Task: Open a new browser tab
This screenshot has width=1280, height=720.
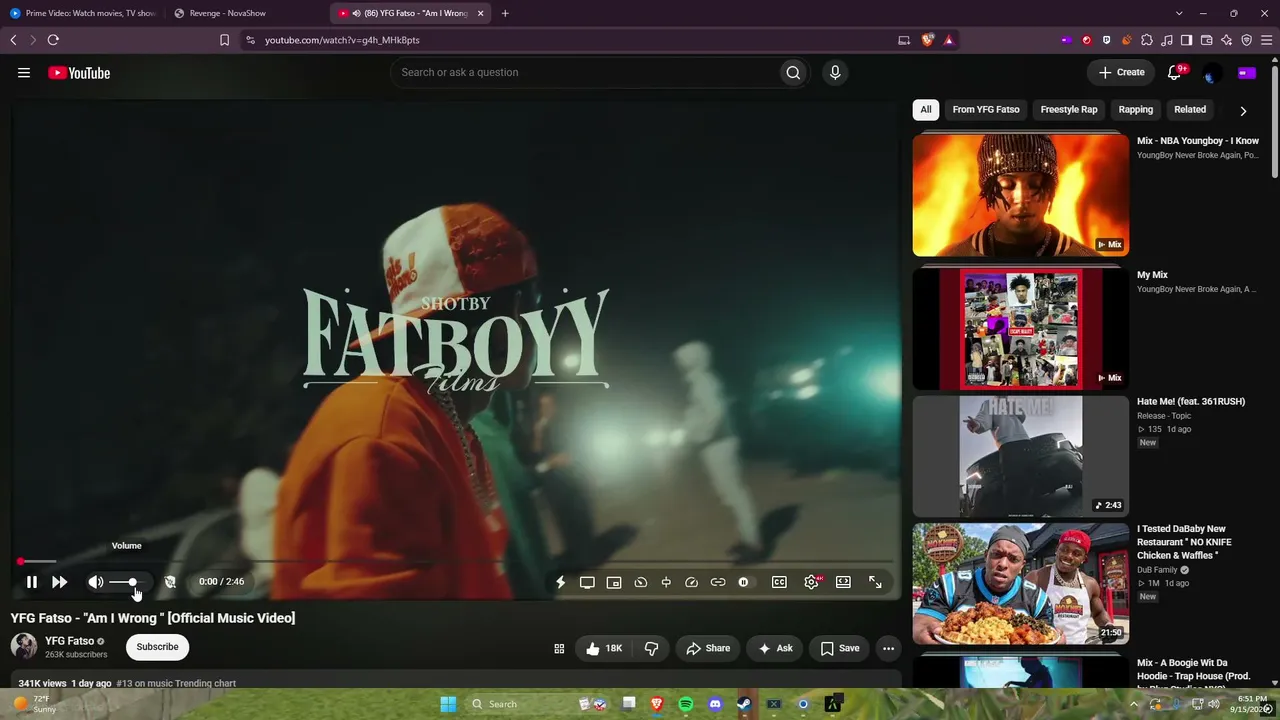Action: [505, 13]
